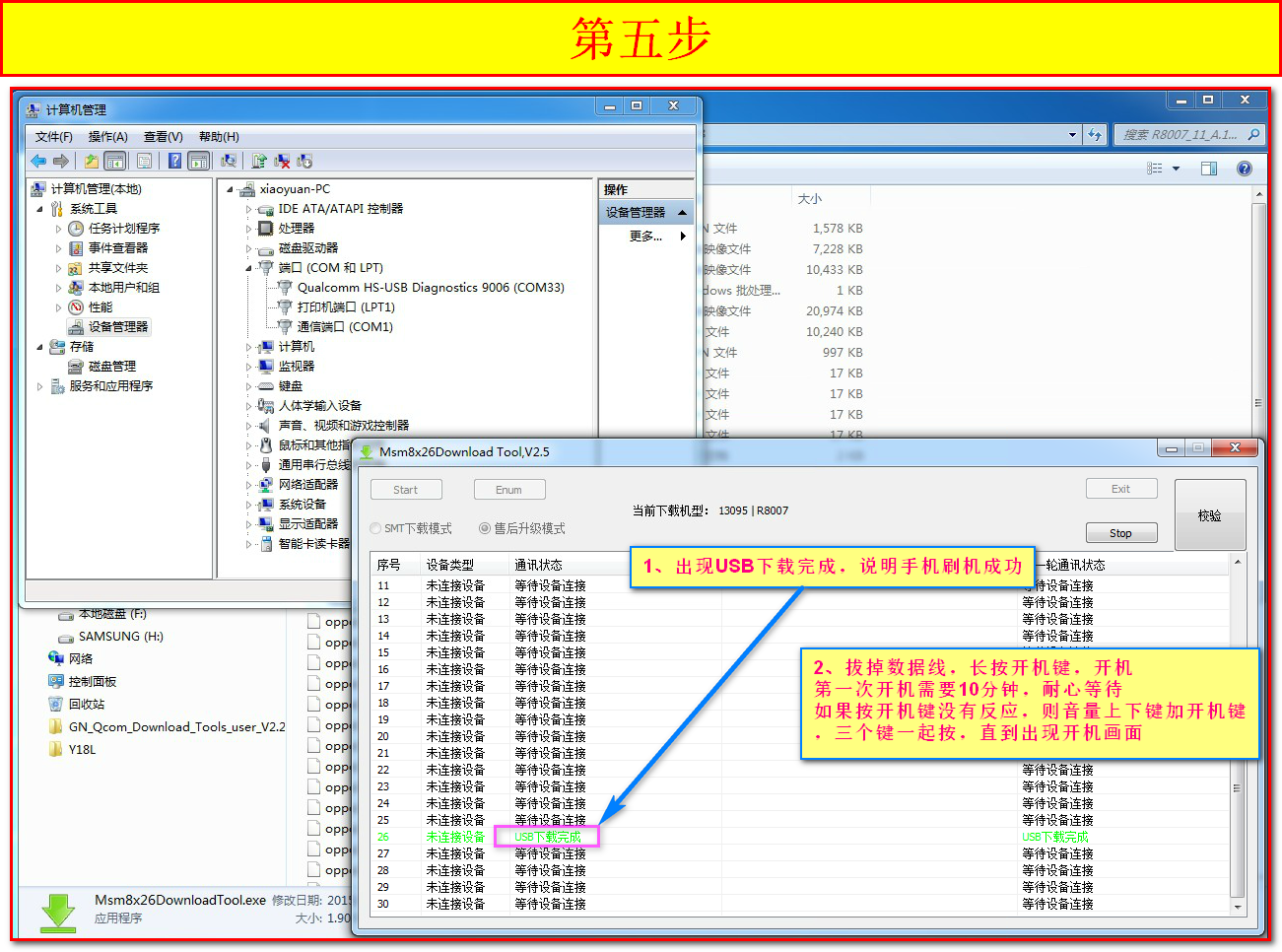Screen dimensions: 1282x952
Task: Click the Update driver software toolbar icon
Action: coord(259,161)
